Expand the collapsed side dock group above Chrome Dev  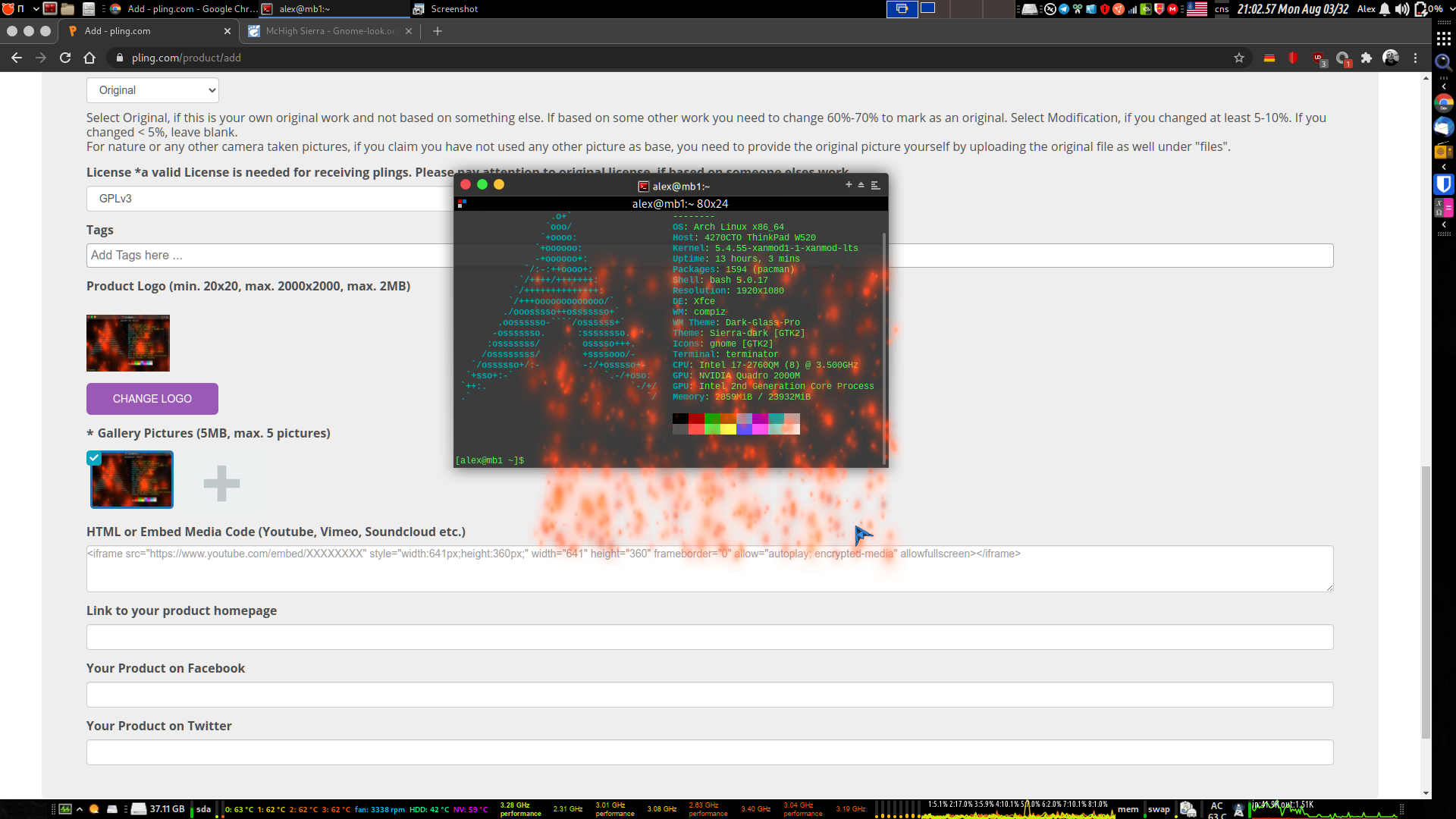pos(1444,86)
